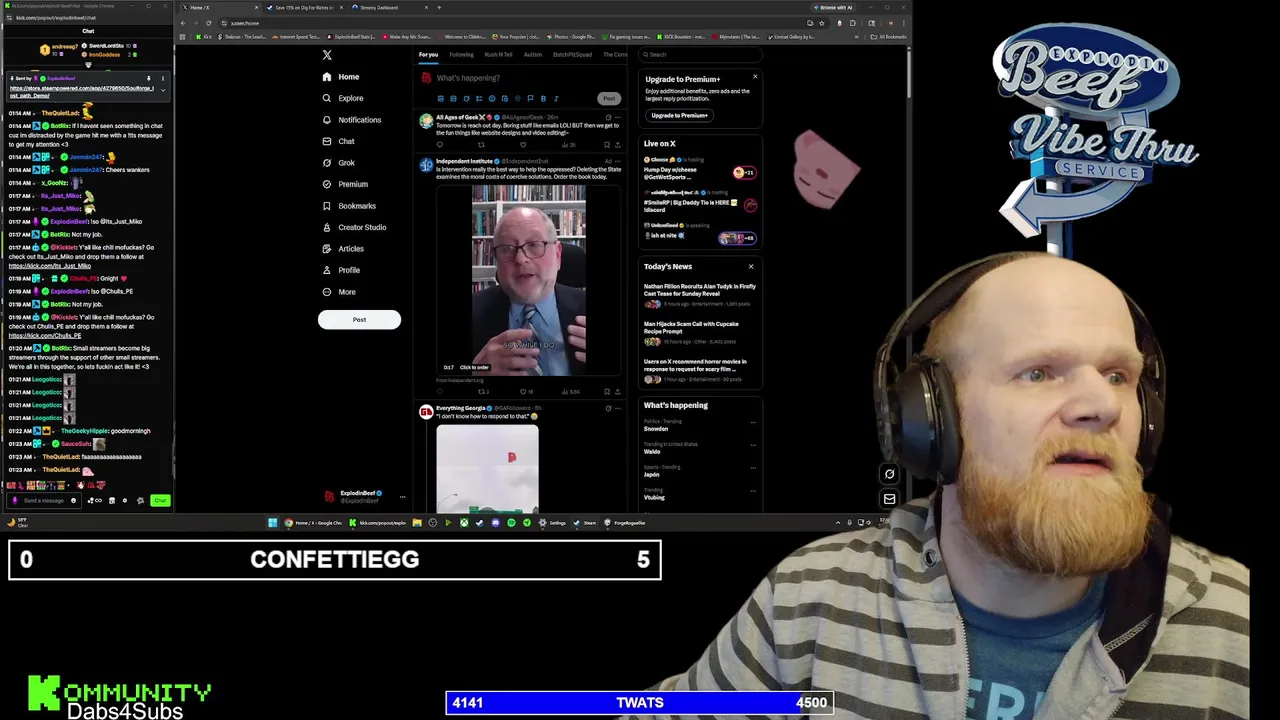Image resolution: width=1280 pixels, height=720 pixels.
Task: Click the Steam store link in Kick chat
Action: click(82, 92)
